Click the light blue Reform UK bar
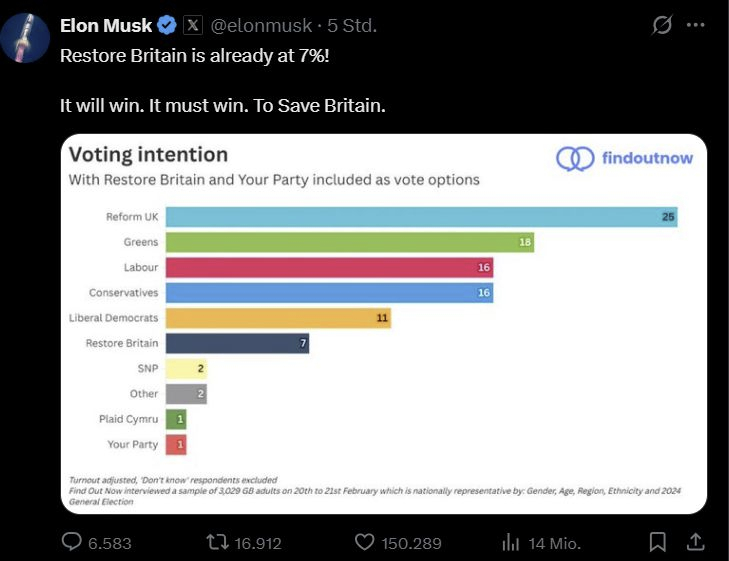 pyautogui.click(x=420, y=216)
